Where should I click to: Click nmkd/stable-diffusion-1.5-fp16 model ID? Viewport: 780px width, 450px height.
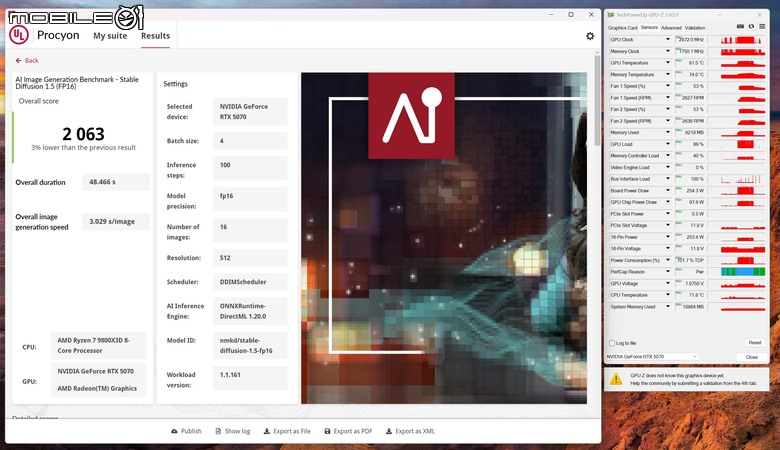pyautogui.click(x=250, y=345)
